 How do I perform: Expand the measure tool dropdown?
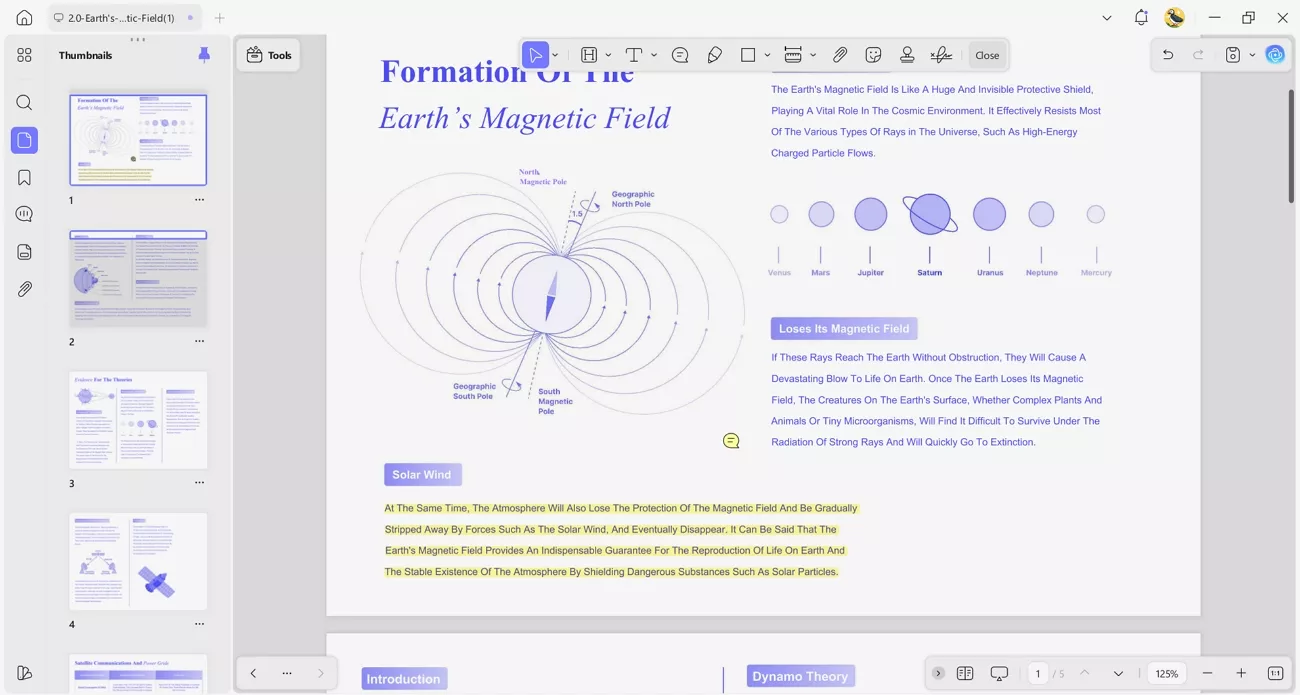(812, 55)
